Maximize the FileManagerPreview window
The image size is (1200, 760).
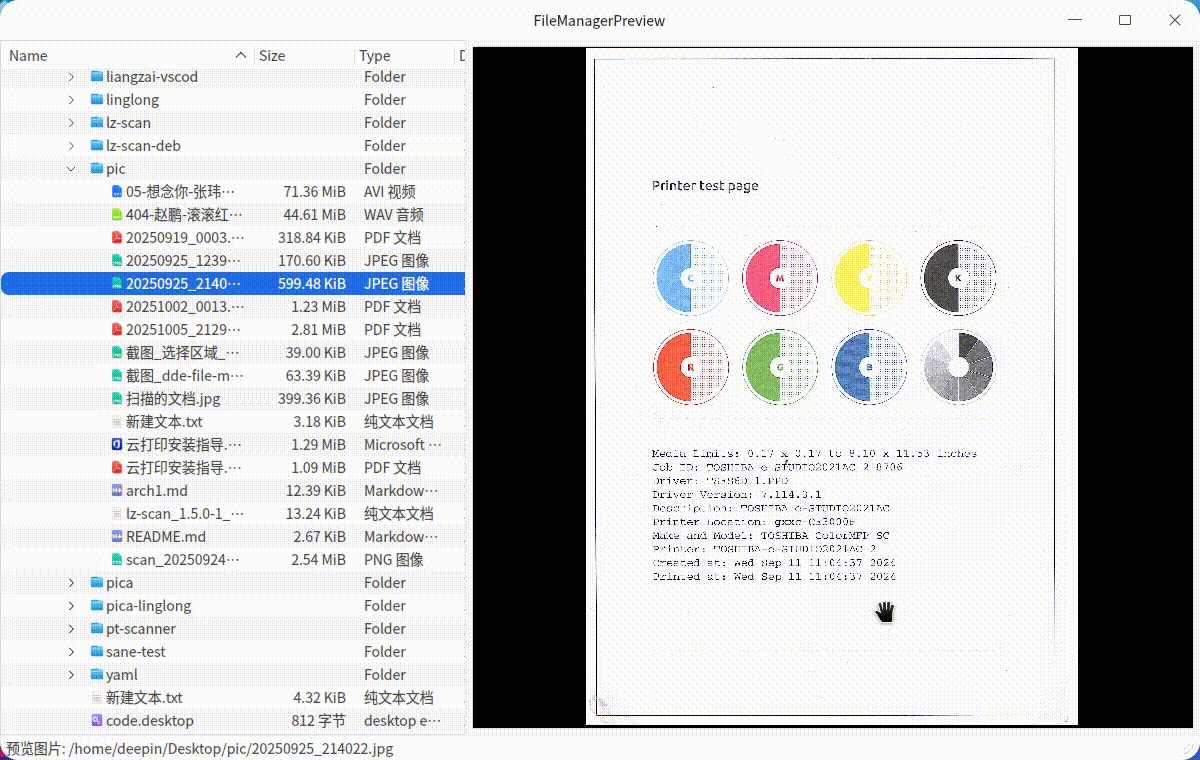coord(1125,20)
